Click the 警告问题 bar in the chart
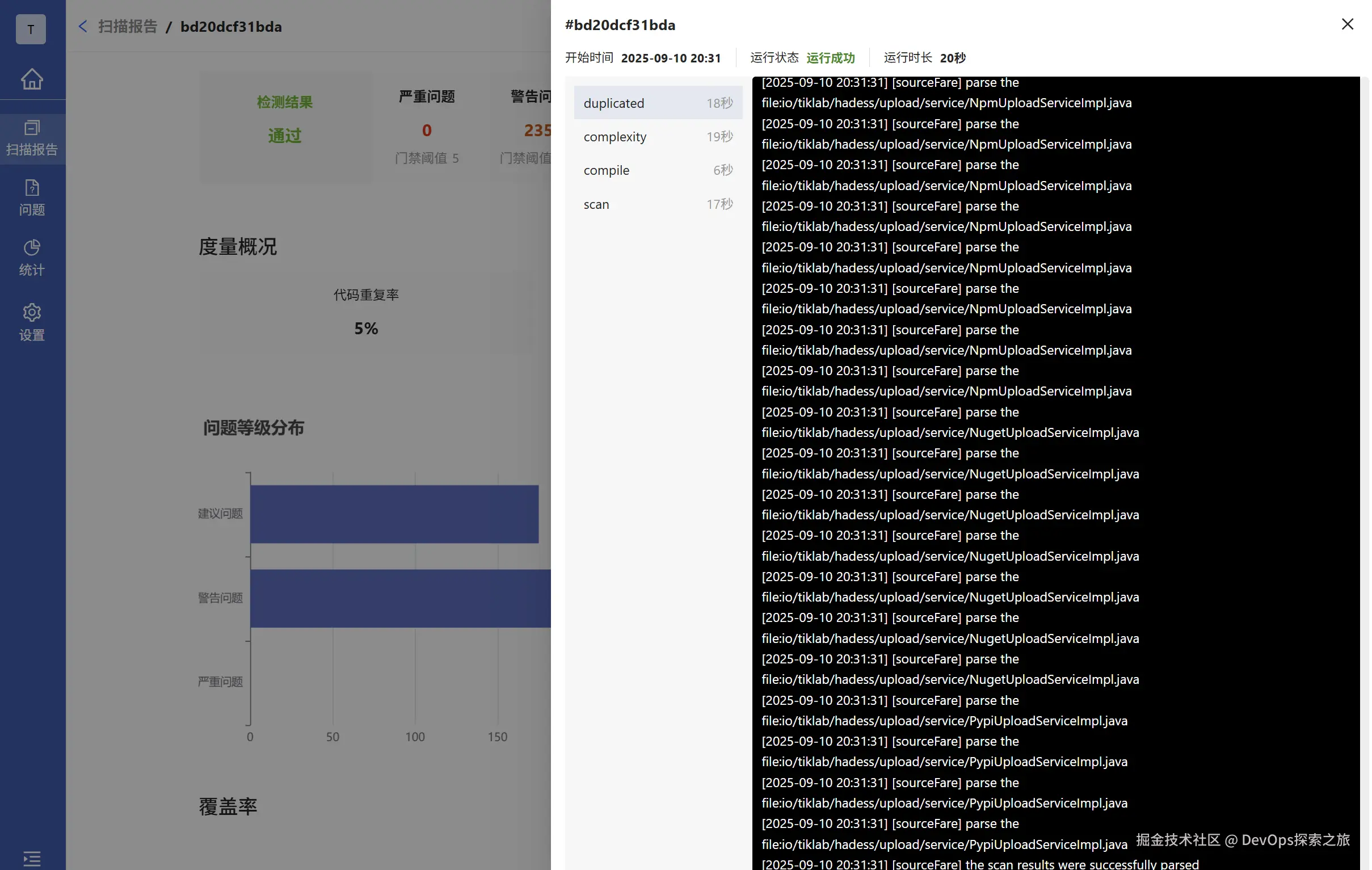 [x=400, y=598]
